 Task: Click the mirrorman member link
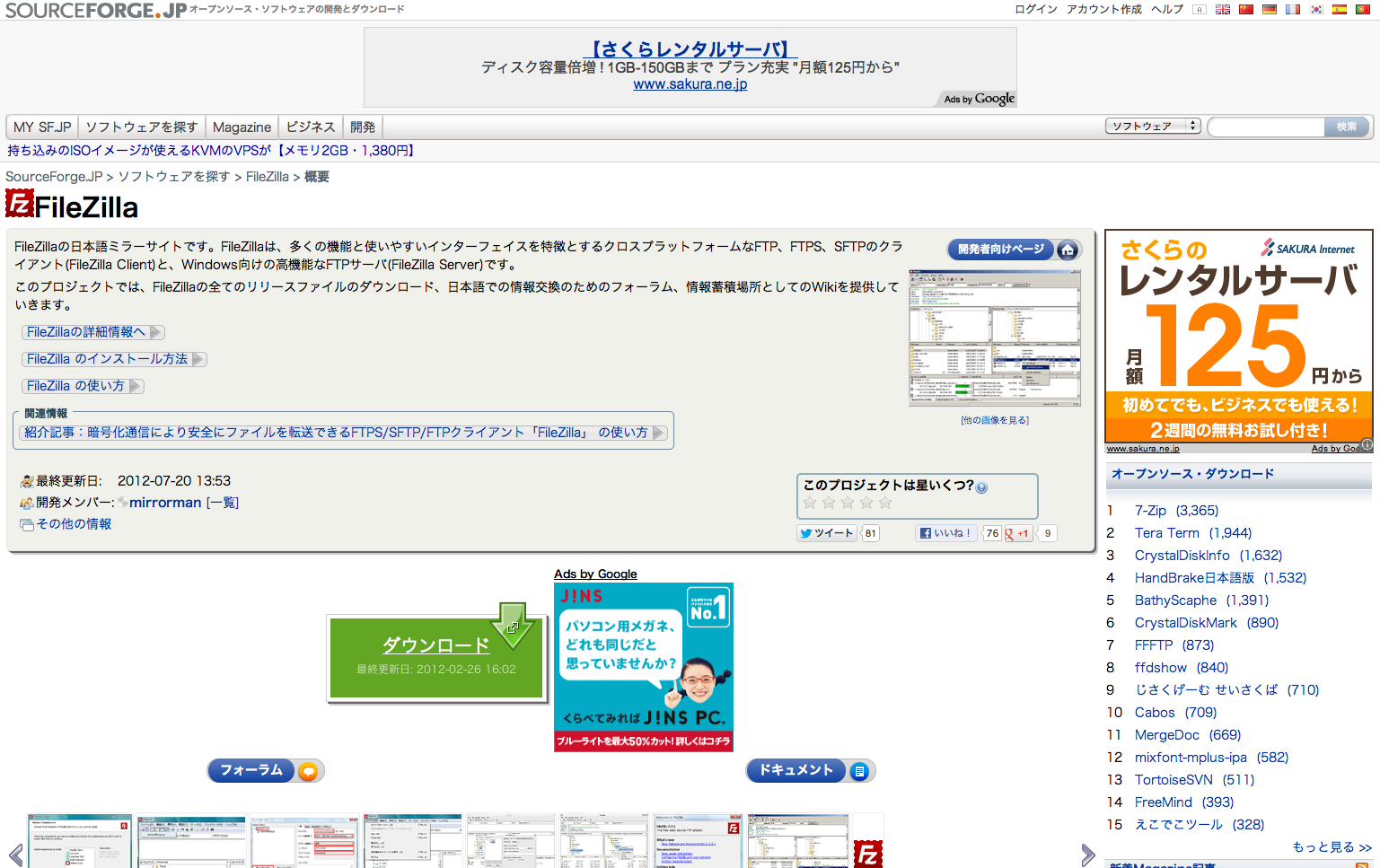click(x=165, y=503)
